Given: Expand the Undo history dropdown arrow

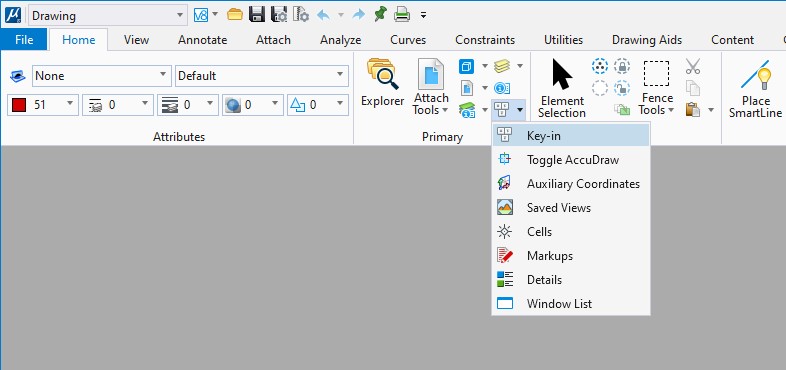Looking at the screenshot, I should click(341, 15).
